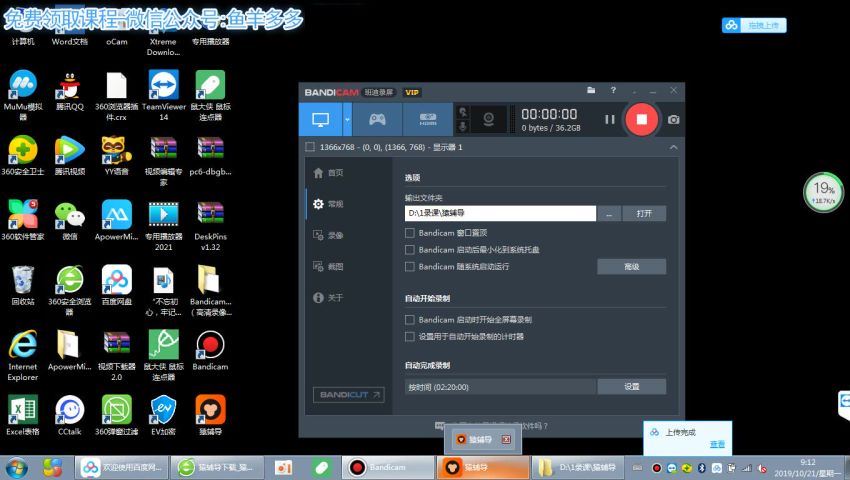Image resolution: width=850 pixels, height=480 pixels.
Task: Pause the Bandicam recording
Action: 610,119
